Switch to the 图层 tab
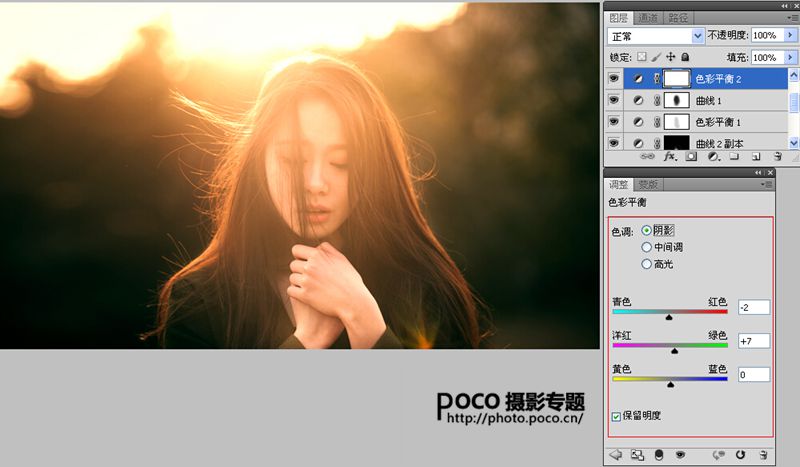The width and height of the screenshot is (800, 467). 618,18
